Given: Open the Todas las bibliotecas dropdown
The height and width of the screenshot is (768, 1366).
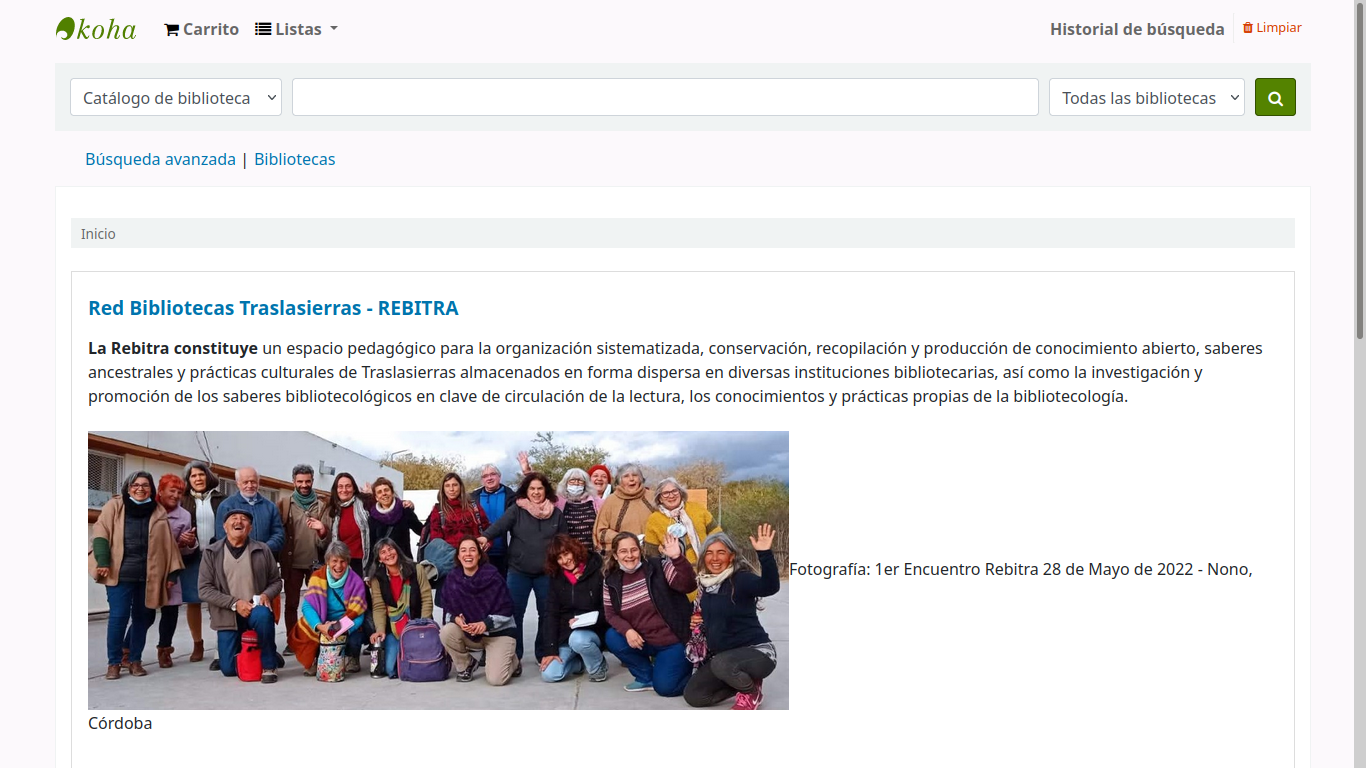Looking at the screenshot, I should [1147, 97].
